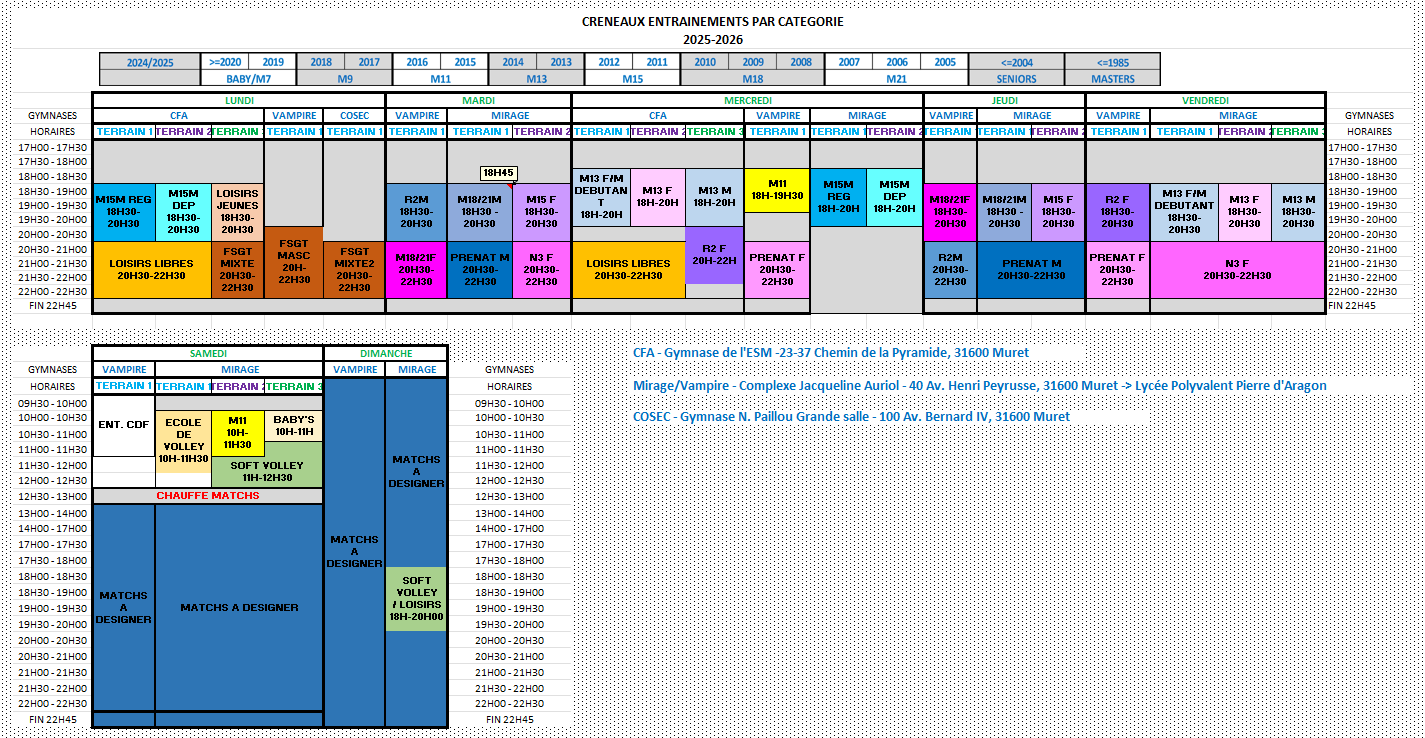
Task: Select the BABY/M7 category cell
Action: [x=248, y=78]
